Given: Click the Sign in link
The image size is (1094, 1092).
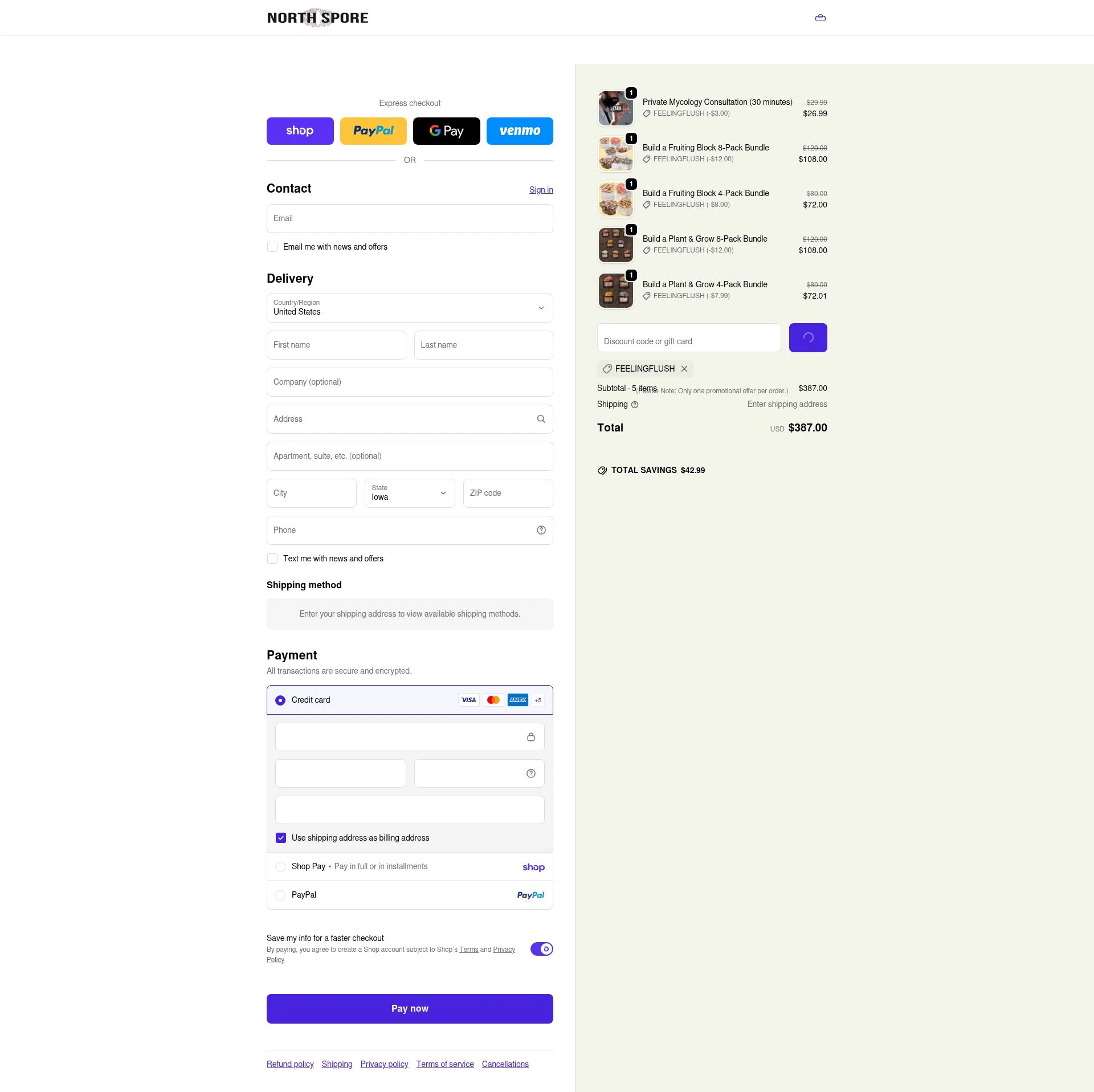Looking at the screenshot, I should 541,190.
